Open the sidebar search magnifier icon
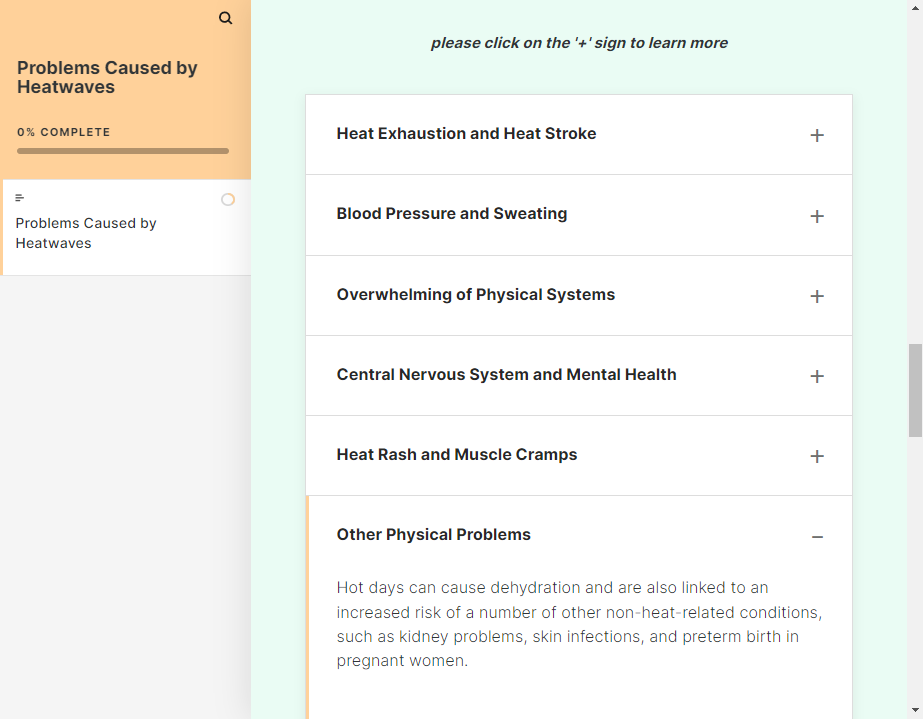The image size is (924, 722). 225,18
